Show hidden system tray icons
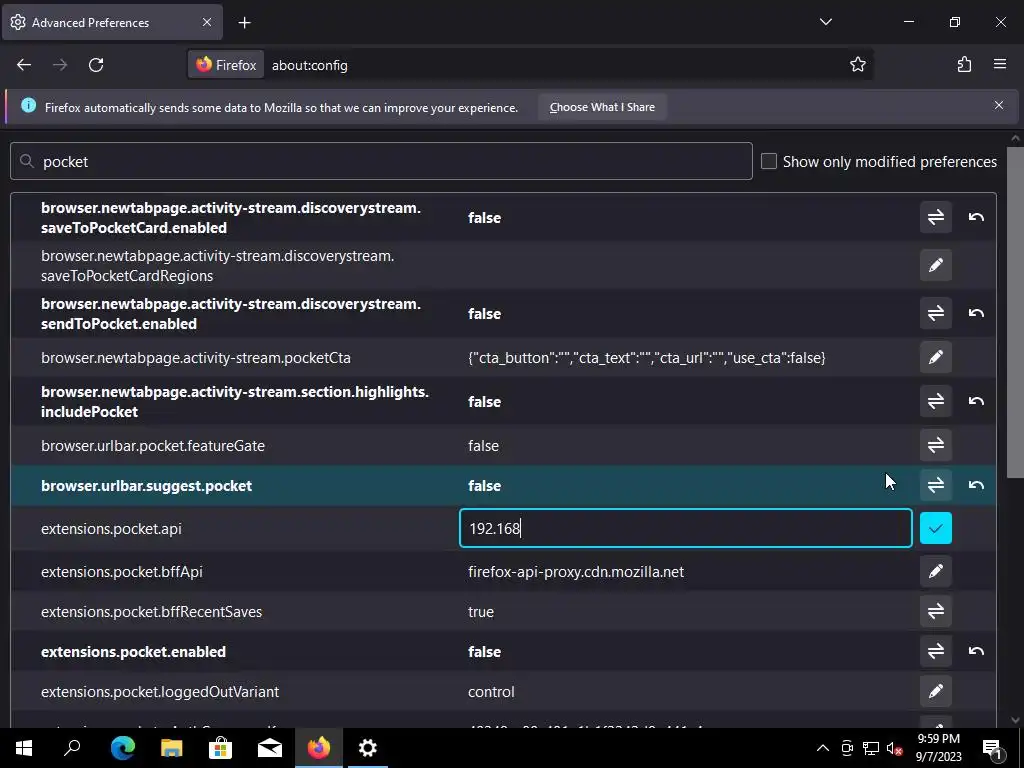The image size is (1024, 768). pos(823,748)
